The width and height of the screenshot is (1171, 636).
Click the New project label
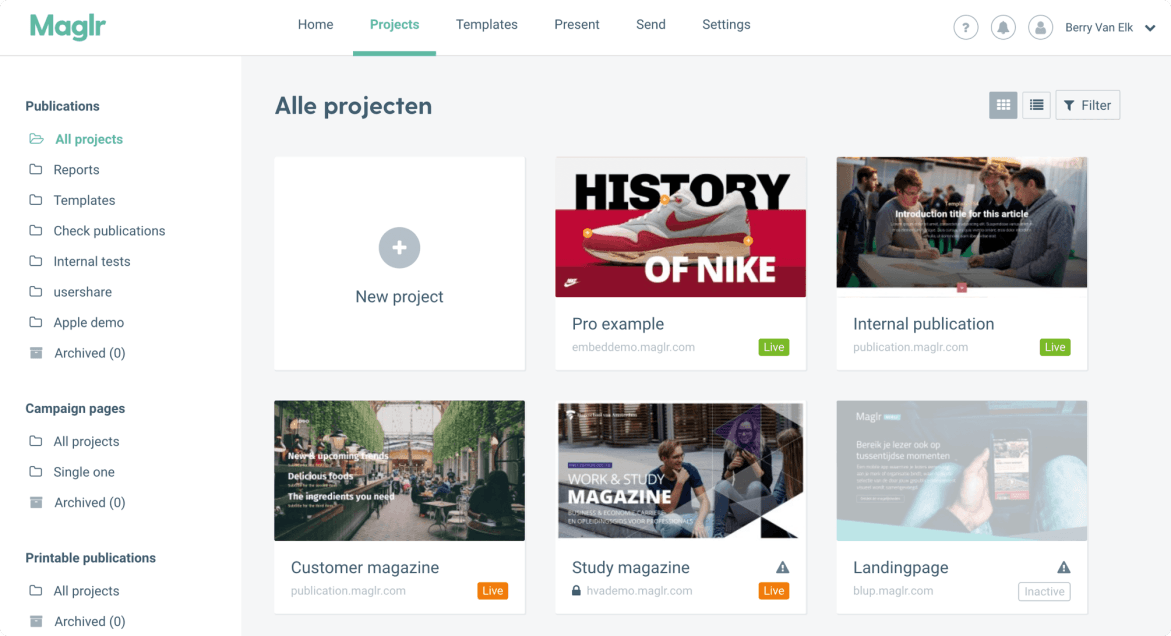click(x=400, y=296)
